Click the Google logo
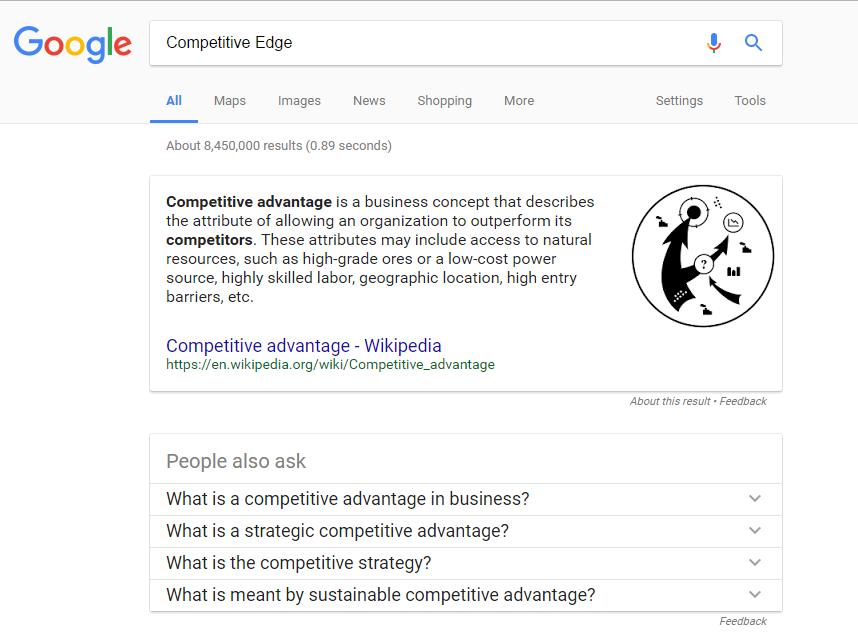Screen dimensions: 858x634 click(x=72, y=44)
